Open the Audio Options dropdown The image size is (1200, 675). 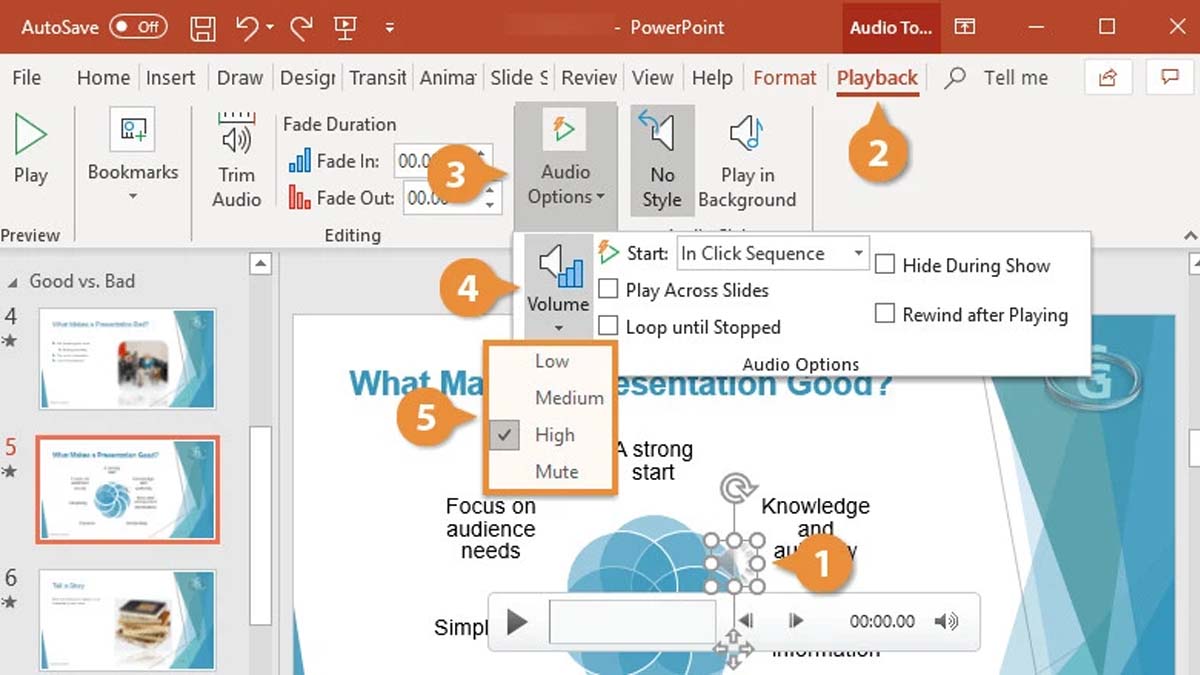[x=565, y=184]
